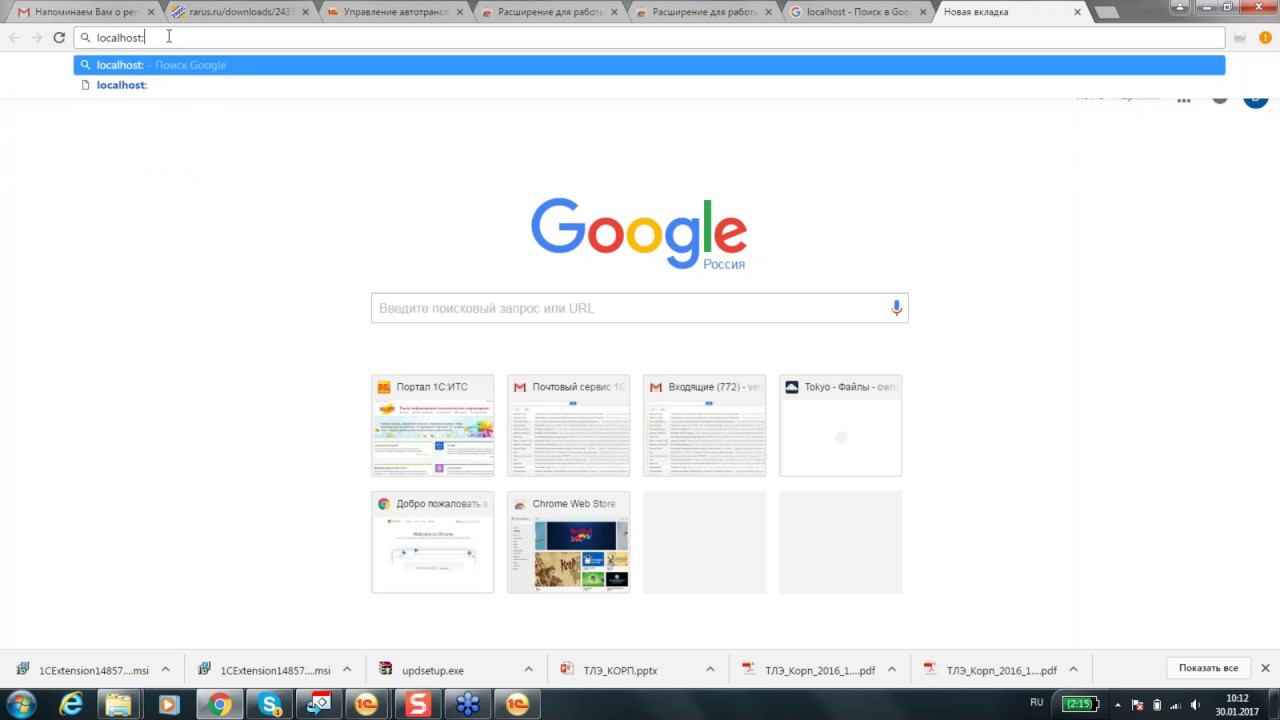Open the Входящие (772) Gmail thumbnail
The height and width of the screenshot is (720, 1280).
pyautogui.click(x=704, y=425)
